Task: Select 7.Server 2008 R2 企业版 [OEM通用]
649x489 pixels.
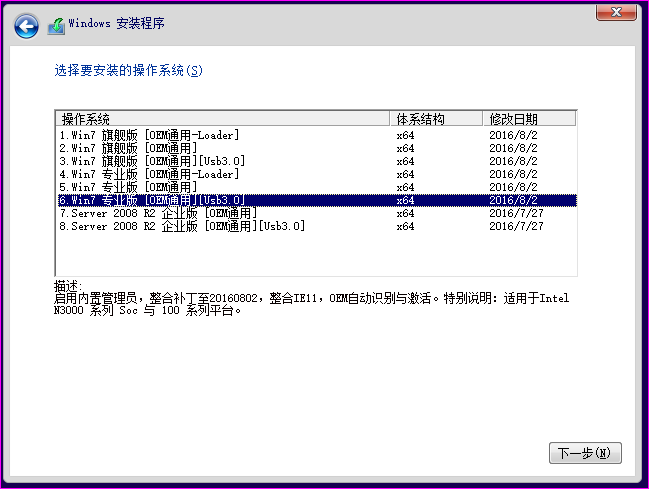Action: tap(317, 213)
